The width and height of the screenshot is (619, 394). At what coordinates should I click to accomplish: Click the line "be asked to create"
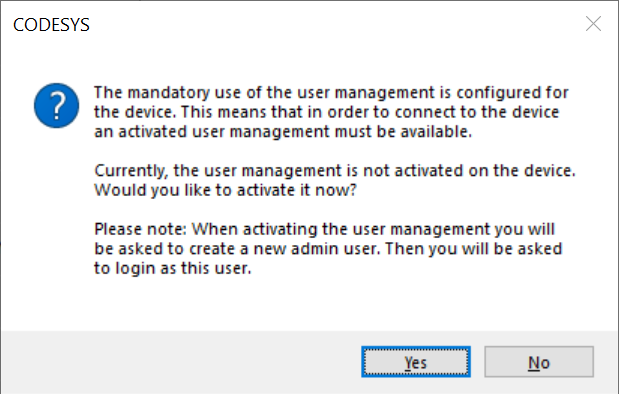point(328,249)
